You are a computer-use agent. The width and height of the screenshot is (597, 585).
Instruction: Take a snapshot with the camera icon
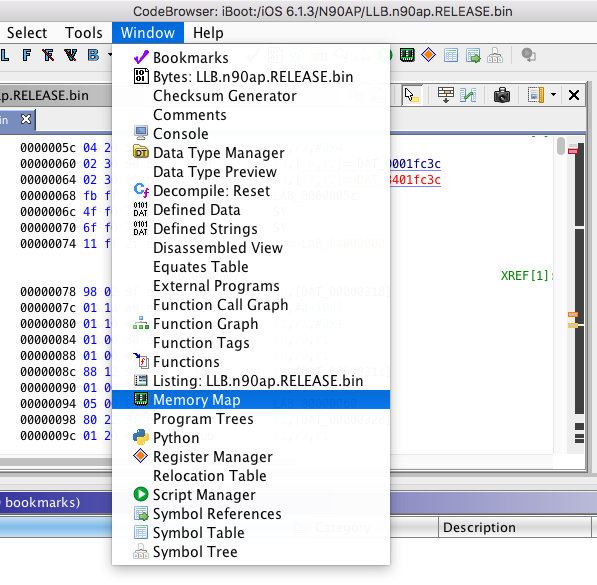[502, 95]
